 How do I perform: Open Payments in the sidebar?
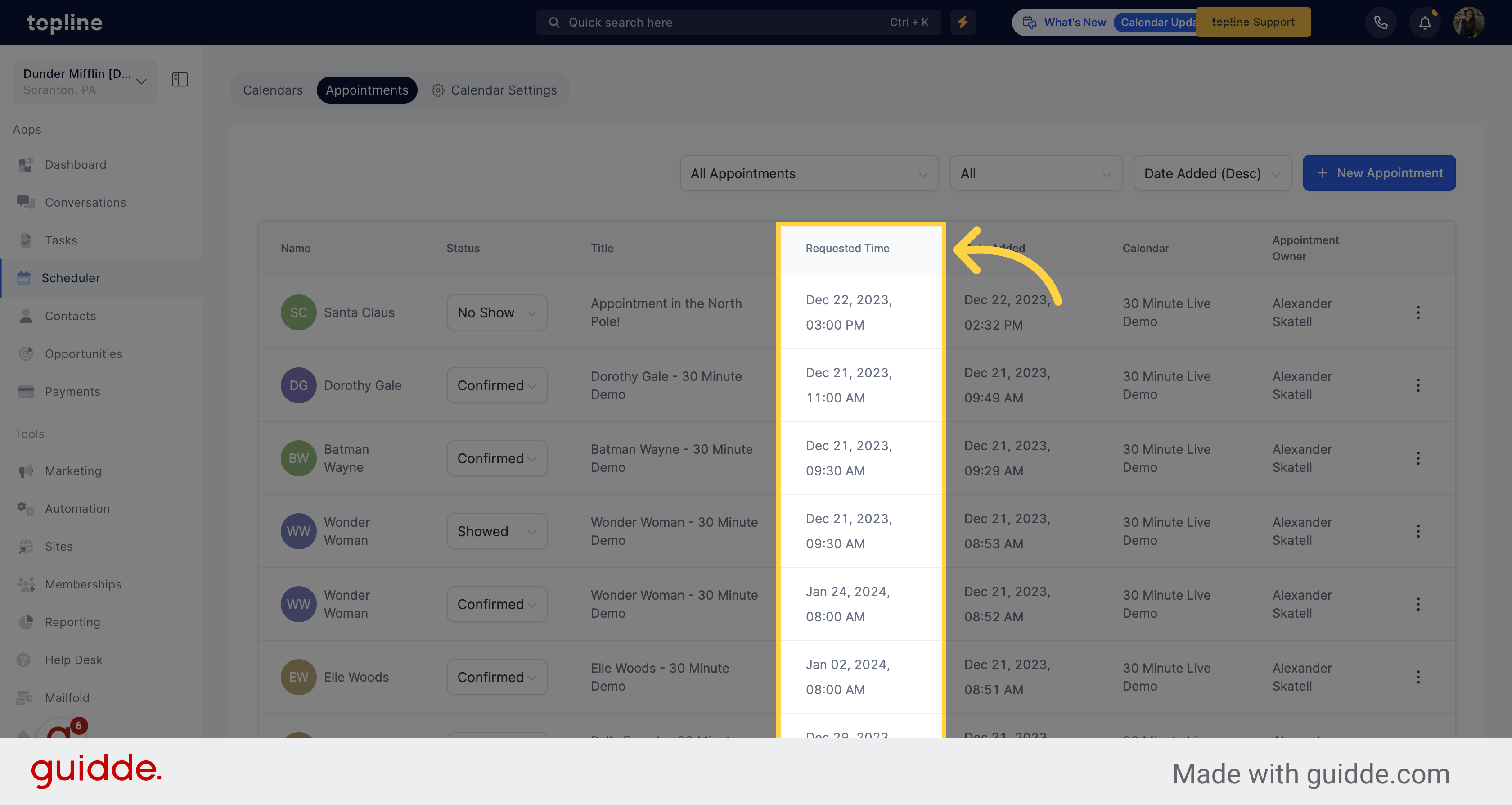click(x=72, y=392)
